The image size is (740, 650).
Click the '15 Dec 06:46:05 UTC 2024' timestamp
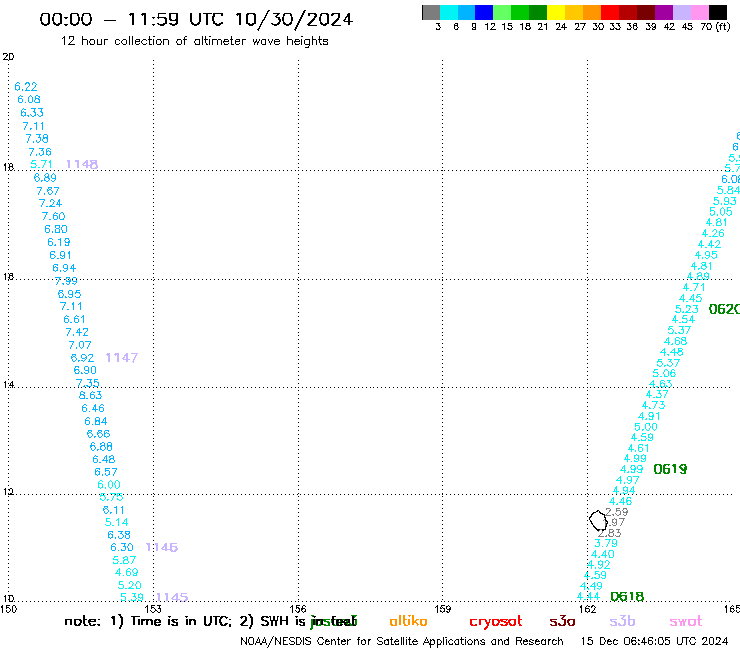(x=655, y=642)
